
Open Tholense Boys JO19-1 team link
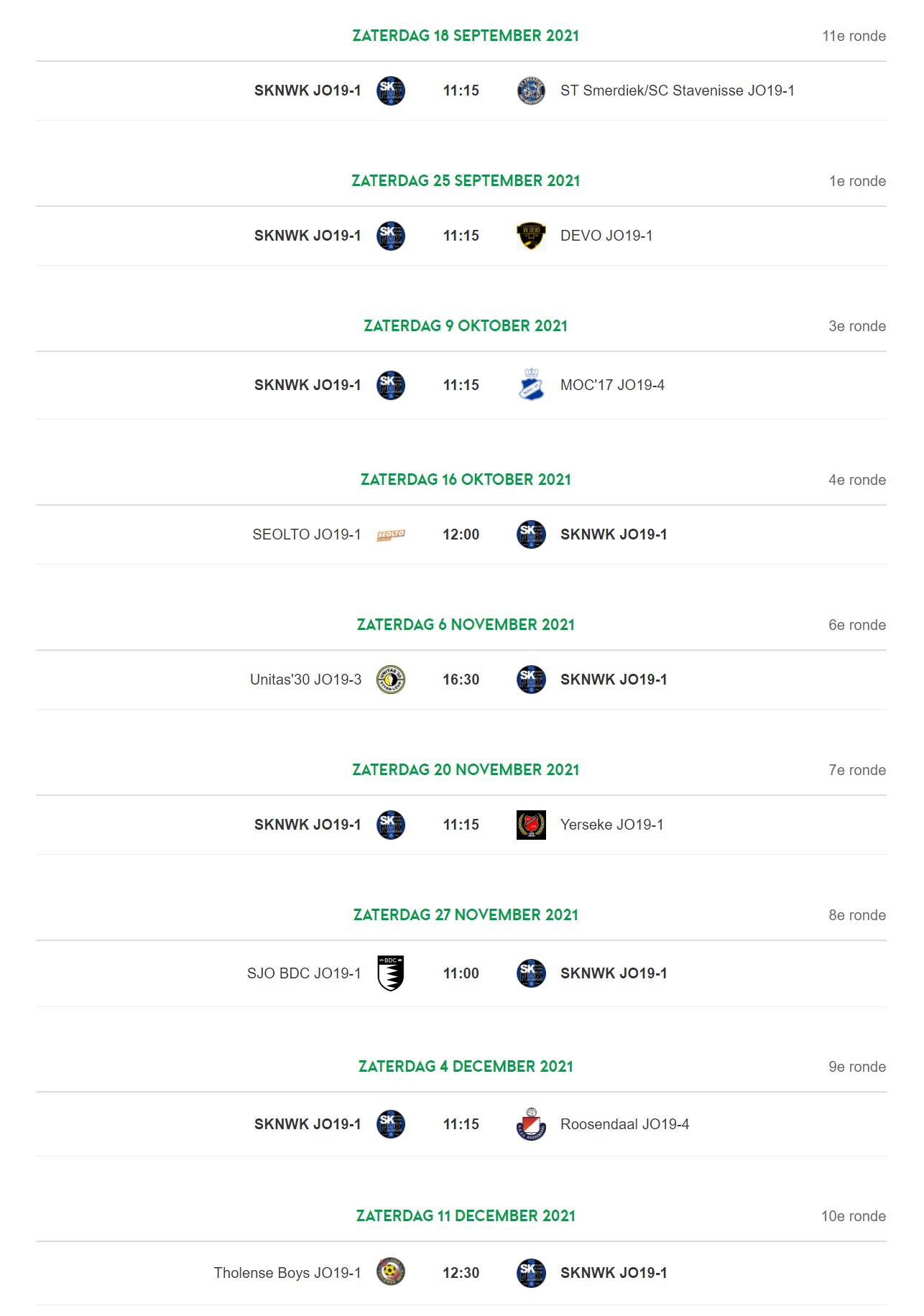(287, 1273)
